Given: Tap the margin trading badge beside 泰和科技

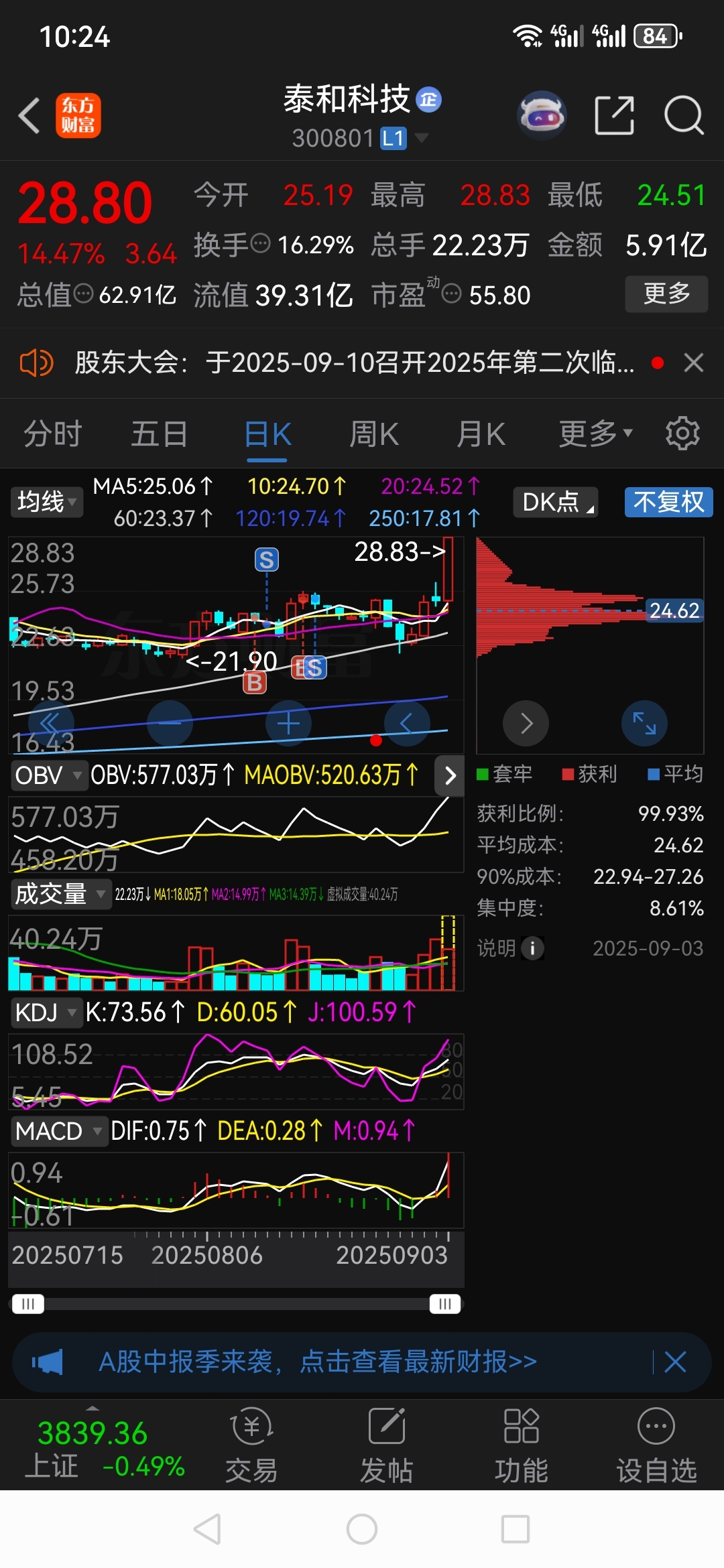Looking at the screenshot, I should 429,100.
